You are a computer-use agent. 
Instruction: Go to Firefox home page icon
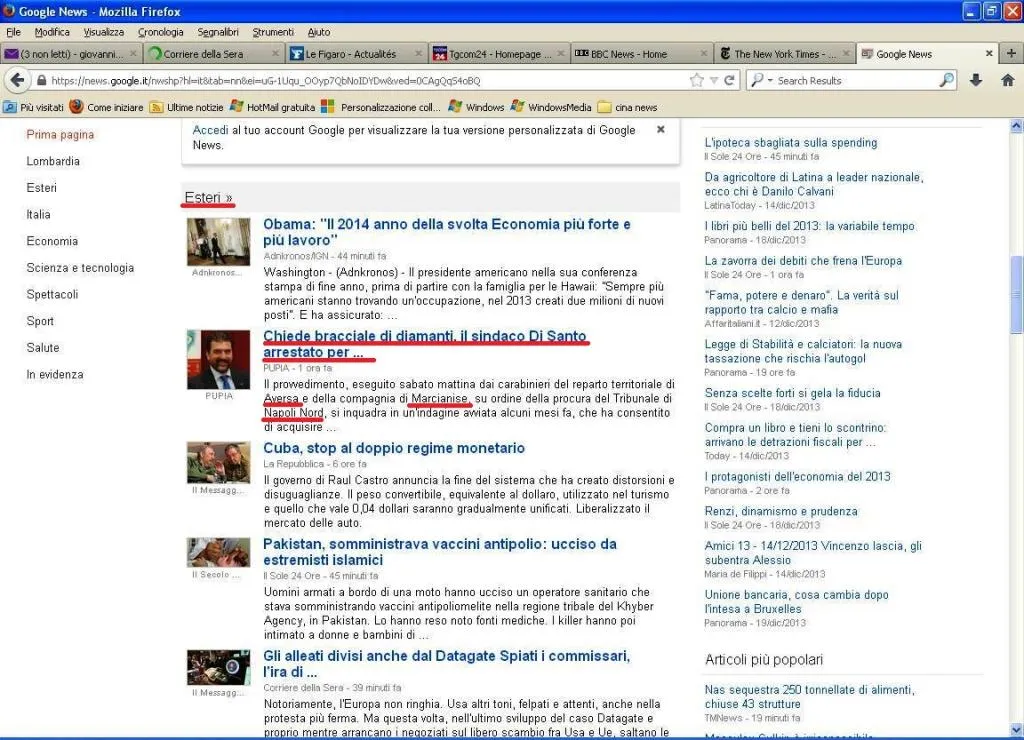1007,81
